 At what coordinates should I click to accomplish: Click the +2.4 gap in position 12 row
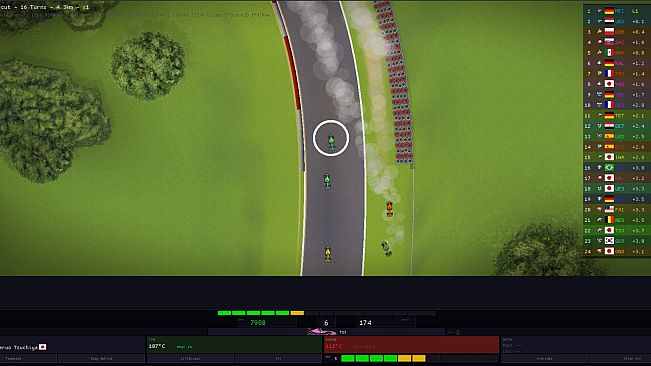coord(638,126)
